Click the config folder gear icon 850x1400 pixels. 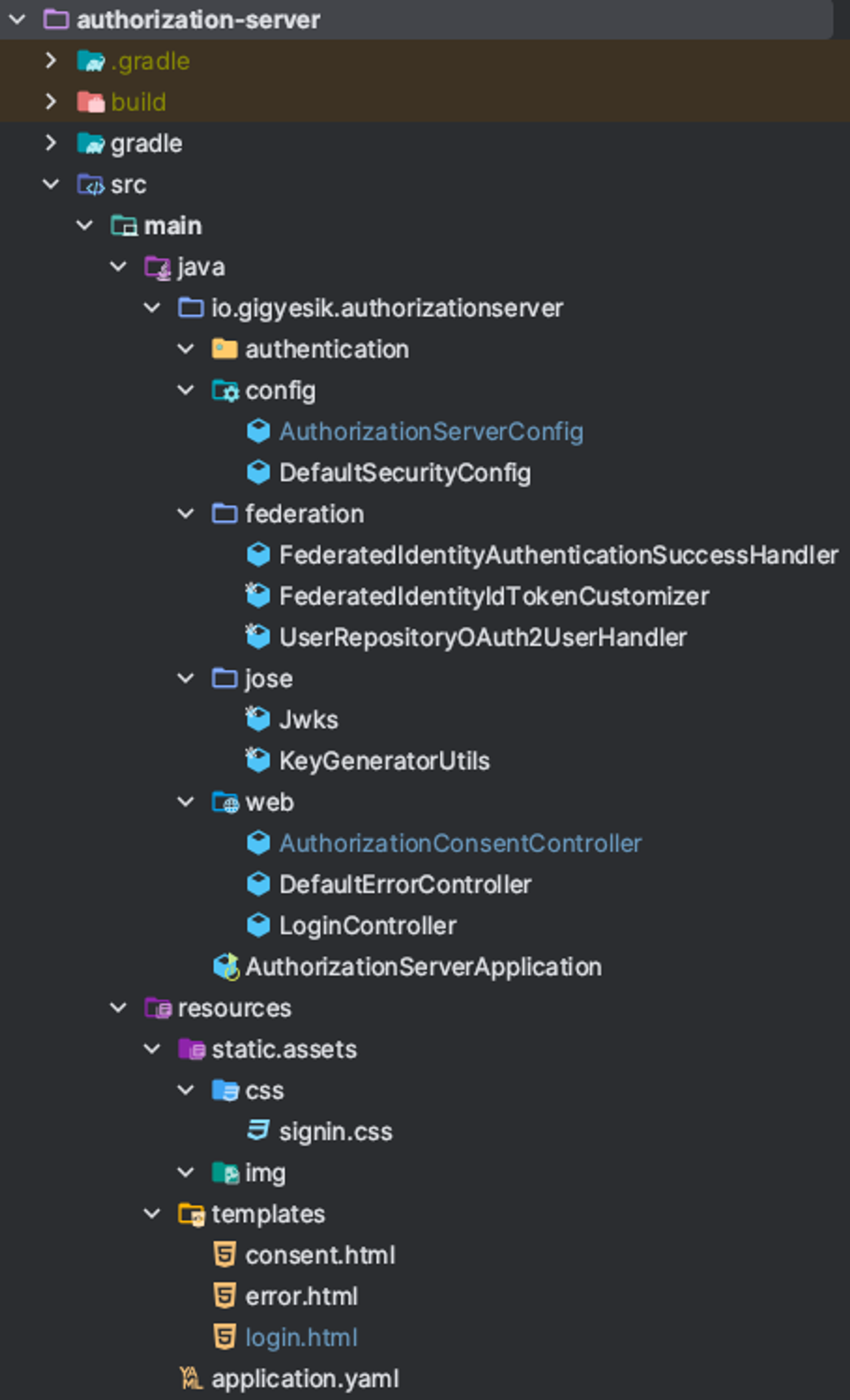click(225, 390)
